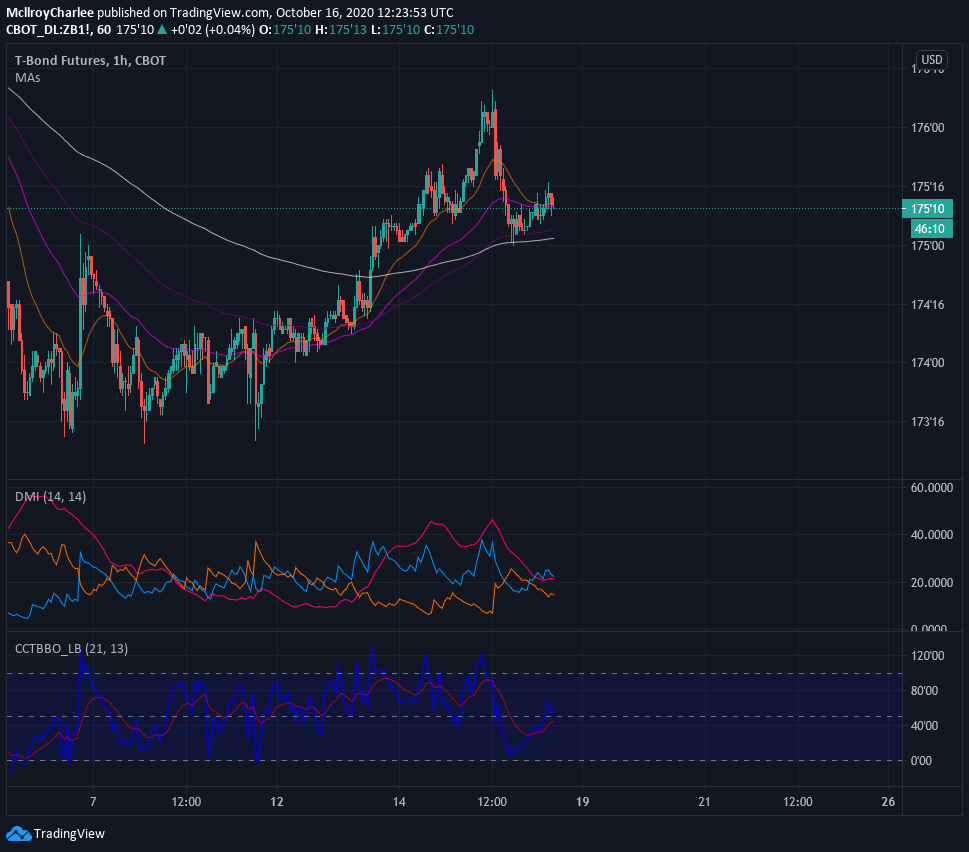Click the date label 19 on time axis

(x=582, y=802)
